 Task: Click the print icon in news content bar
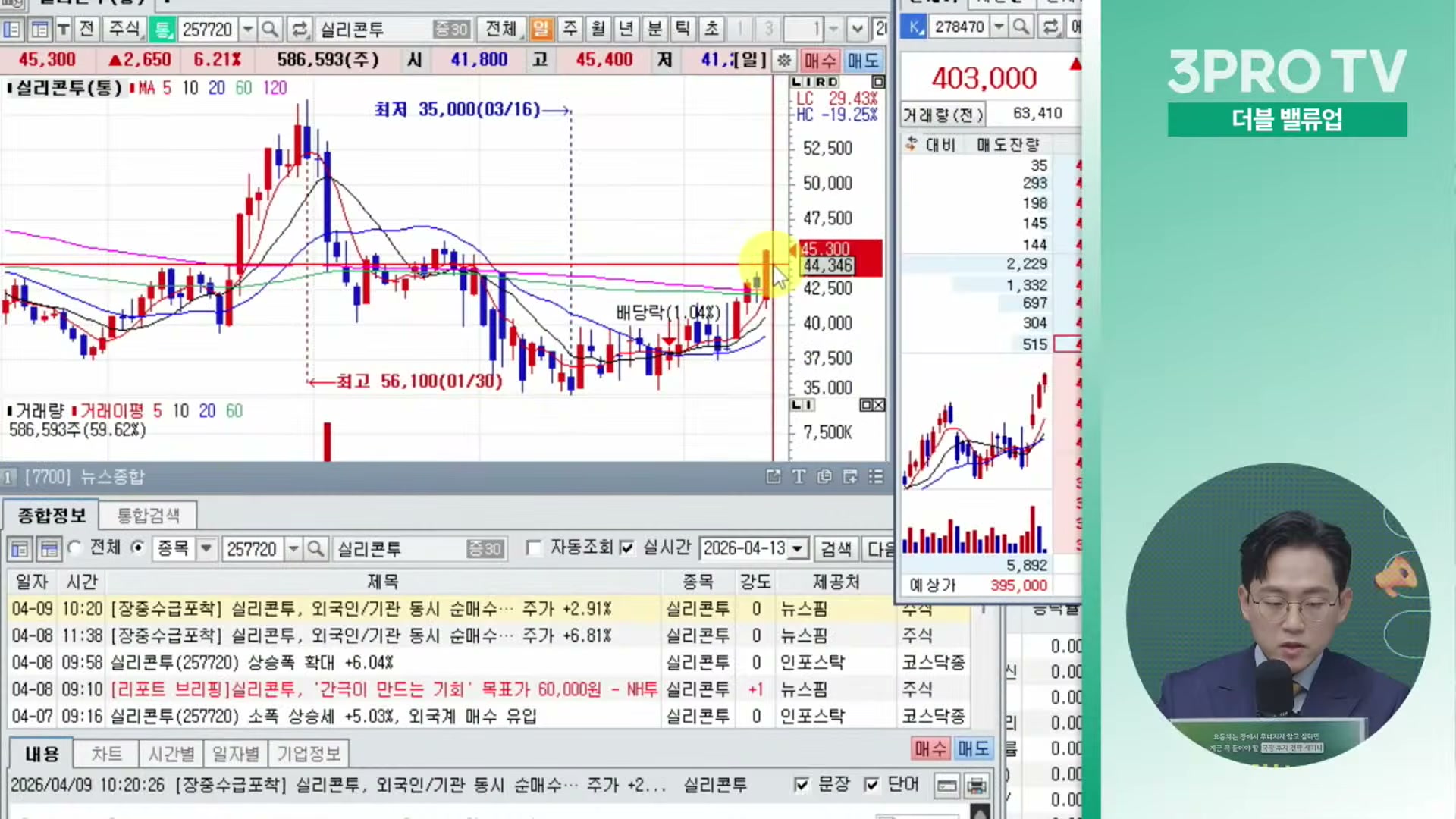(x=977, y=786)
